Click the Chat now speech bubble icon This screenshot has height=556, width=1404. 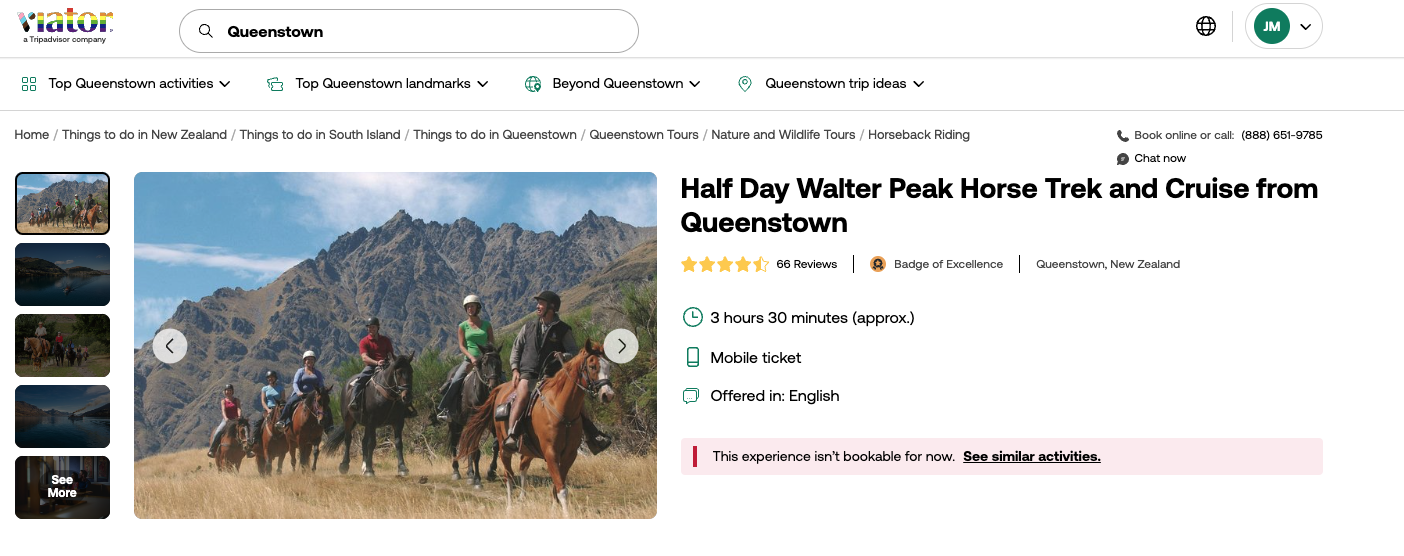(x=1123, y=159)
